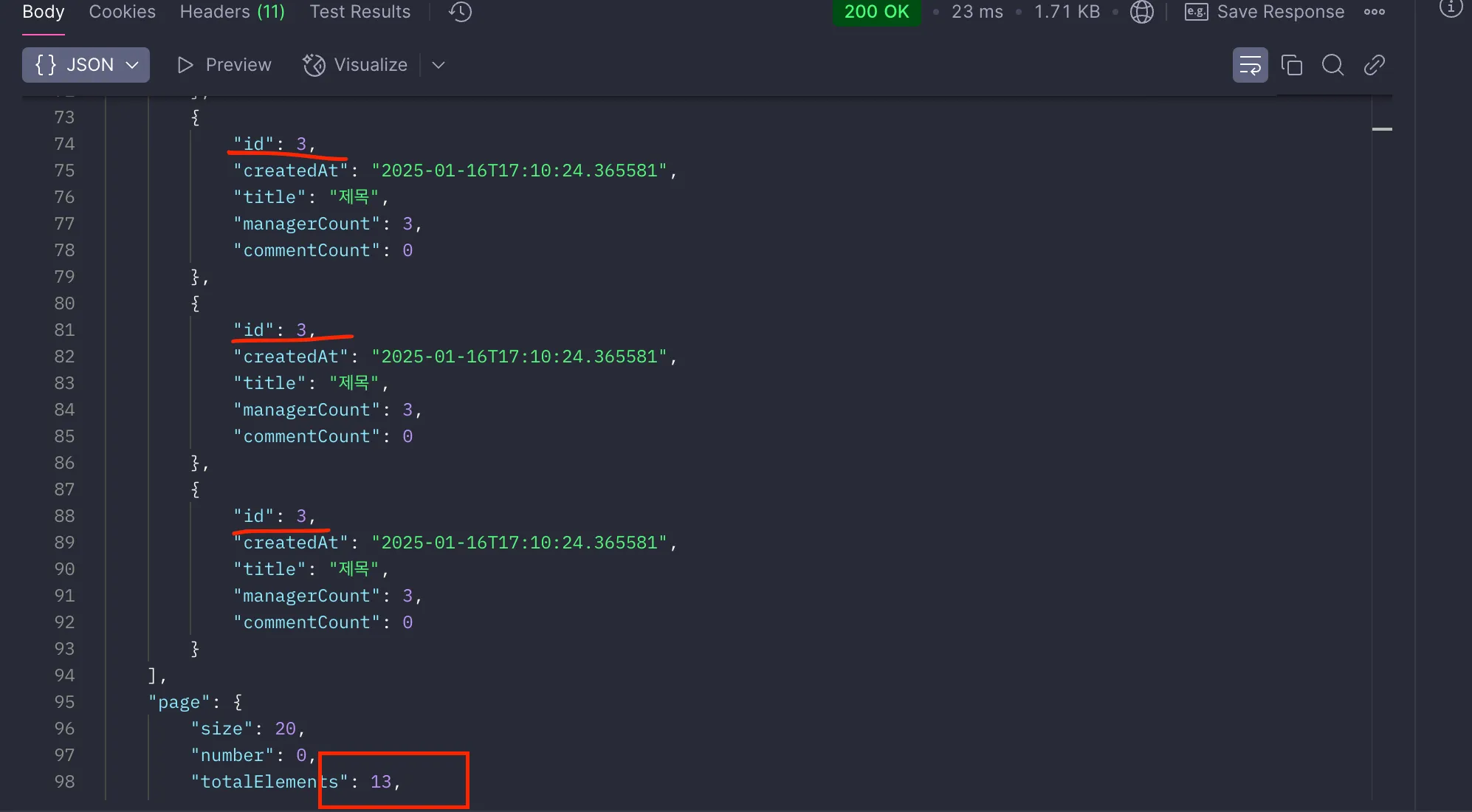The height and width of the screenshot is (812, 1472).
Task: Click Save Response
Action: pyautogui.click(x=1280, y=12)
